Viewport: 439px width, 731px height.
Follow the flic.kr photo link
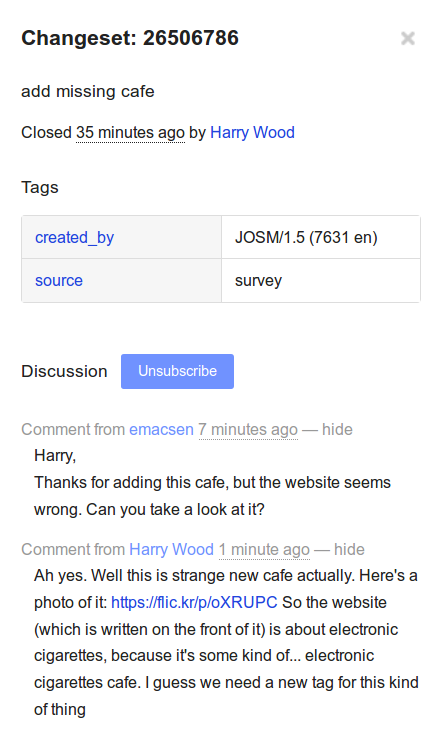click(194, 602)
